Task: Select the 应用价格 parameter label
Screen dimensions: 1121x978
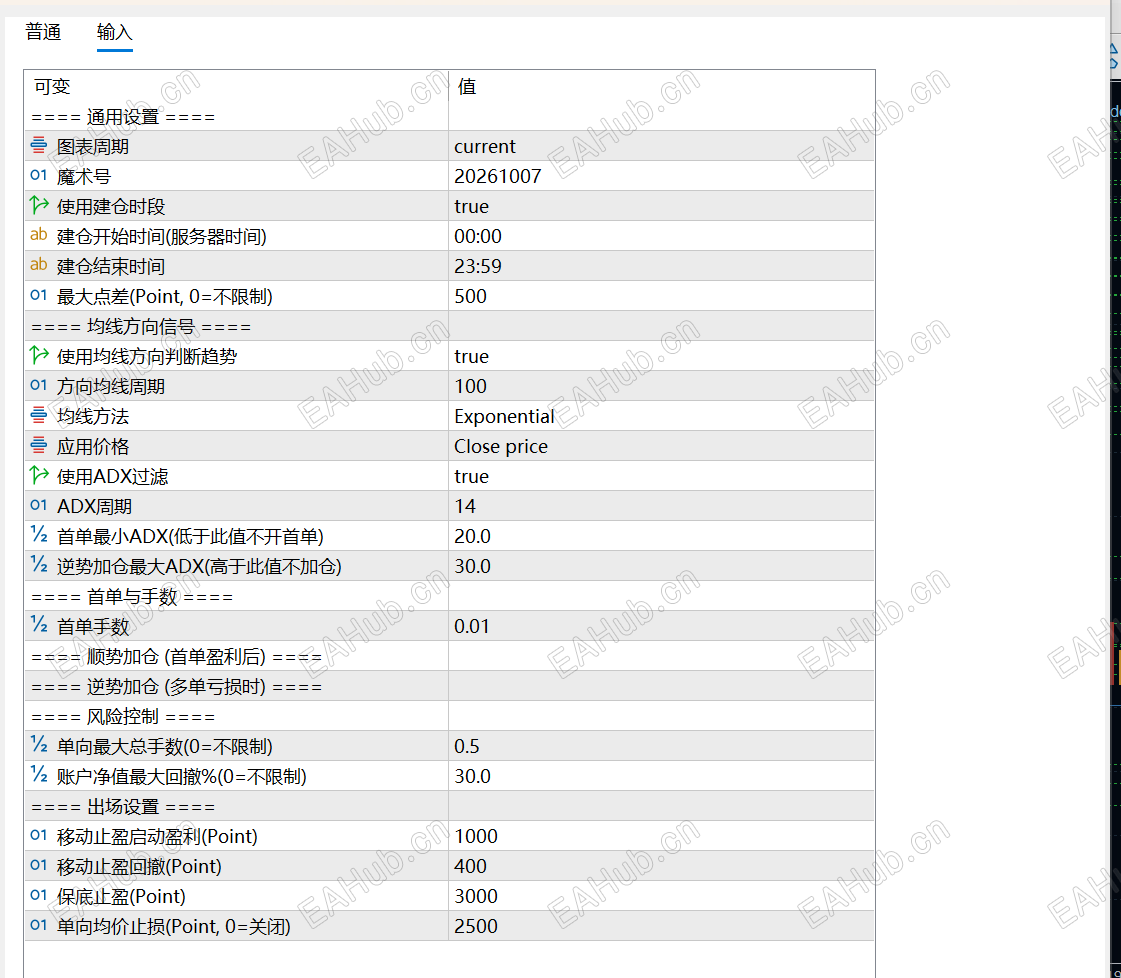Action: 93,447
